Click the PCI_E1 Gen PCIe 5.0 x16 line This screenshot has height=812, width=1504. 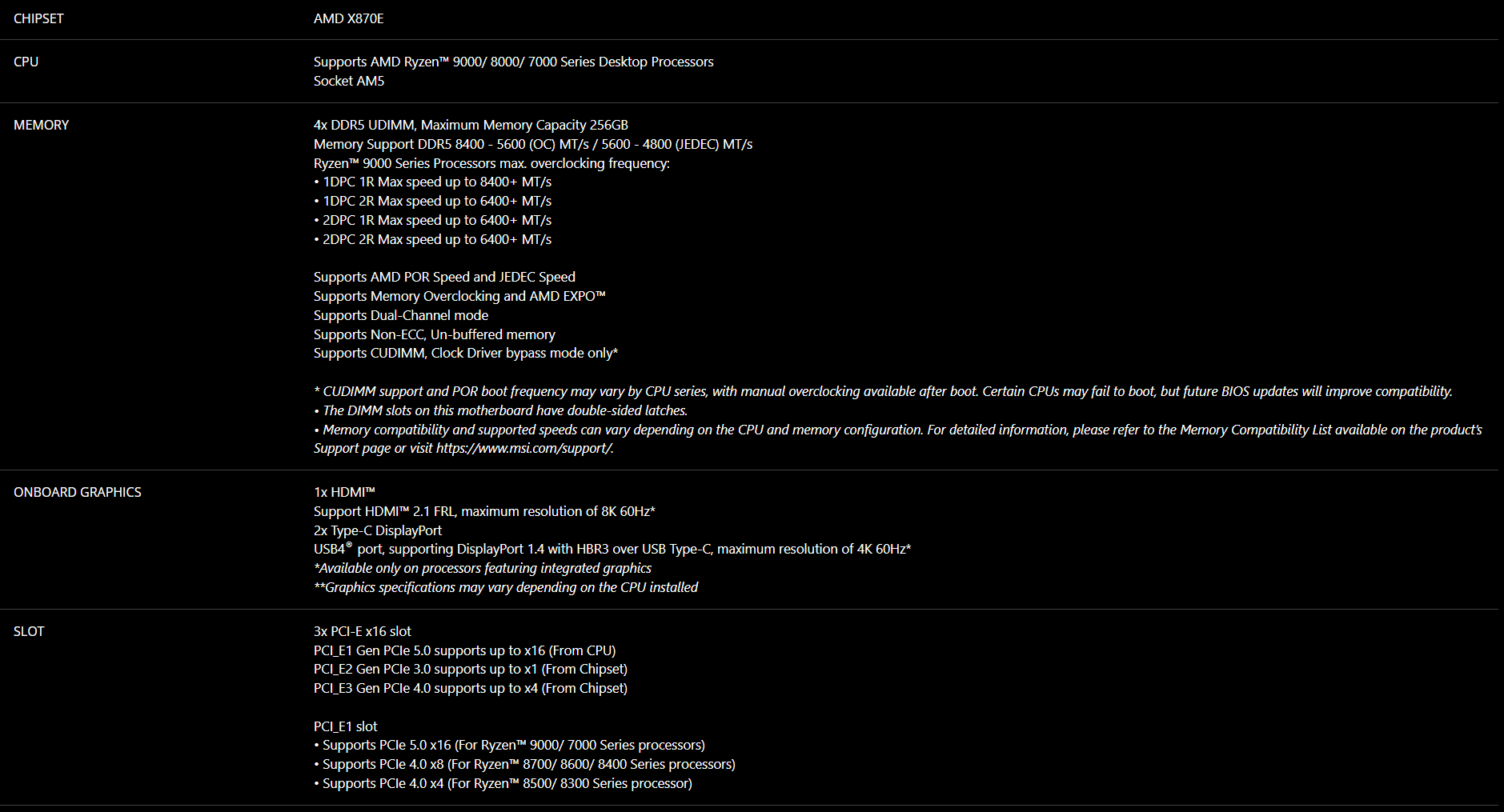pyautogui.click(x=464, y=650)
